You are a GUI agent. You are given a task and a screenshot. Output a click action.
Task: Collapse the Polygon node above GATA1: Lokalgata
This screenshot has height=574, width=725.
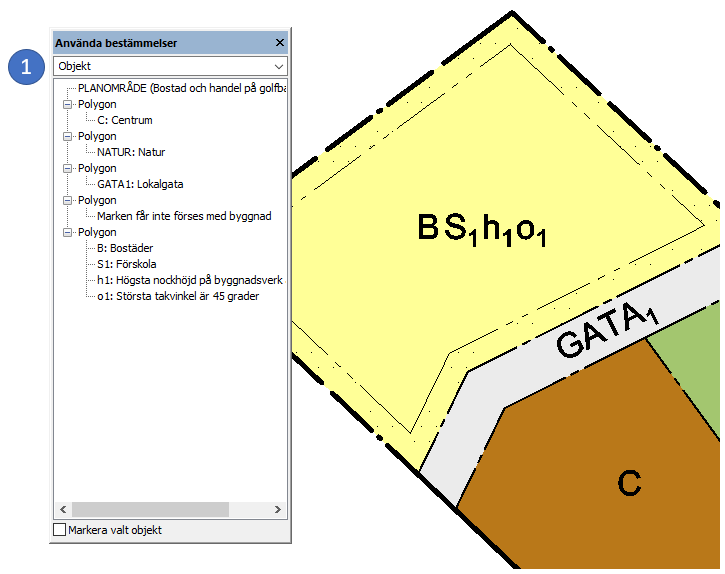pyautogui.click(x=67, y=168)
